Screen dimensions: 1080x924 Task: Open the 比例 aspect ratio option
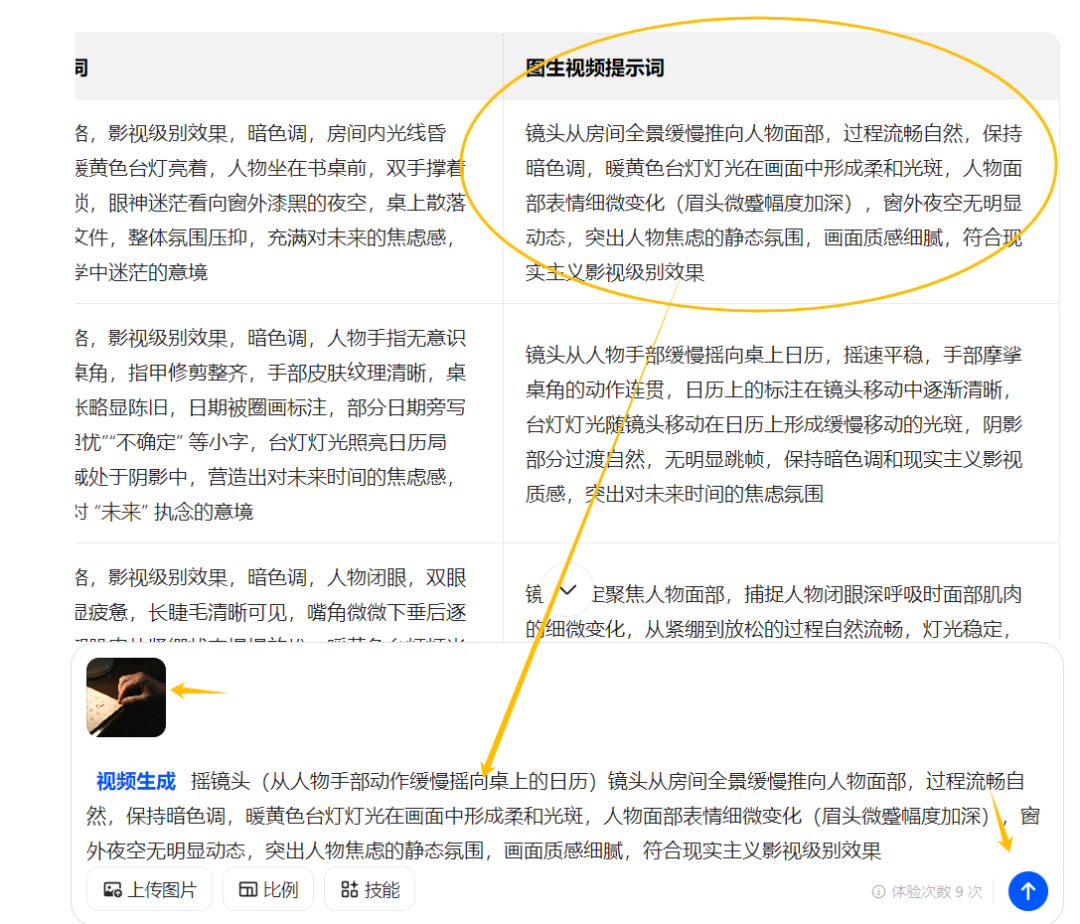(x=269, y=890)
